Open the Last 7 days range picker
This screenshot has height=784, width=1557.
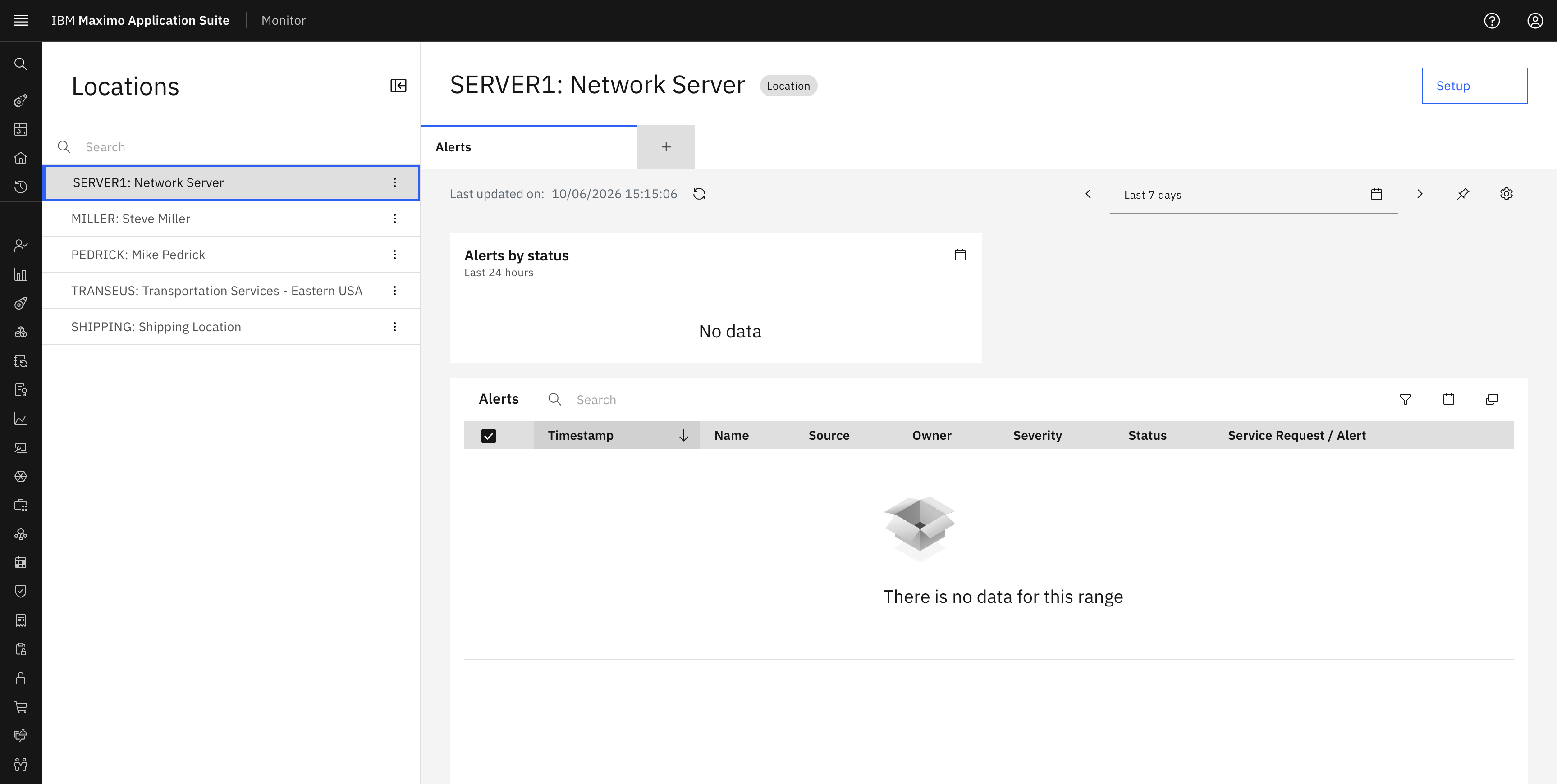coord(1254,195)
